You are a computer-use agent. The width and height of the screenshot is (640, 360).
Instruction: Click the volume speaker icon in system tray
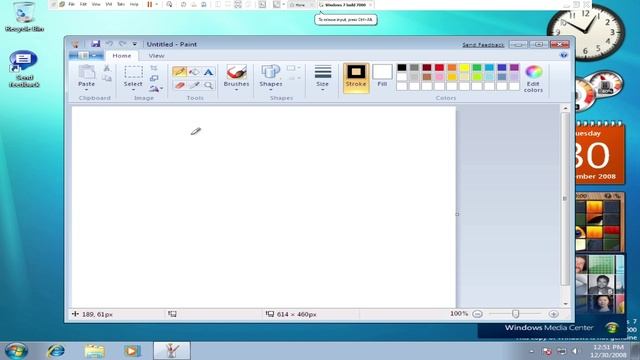575,351
